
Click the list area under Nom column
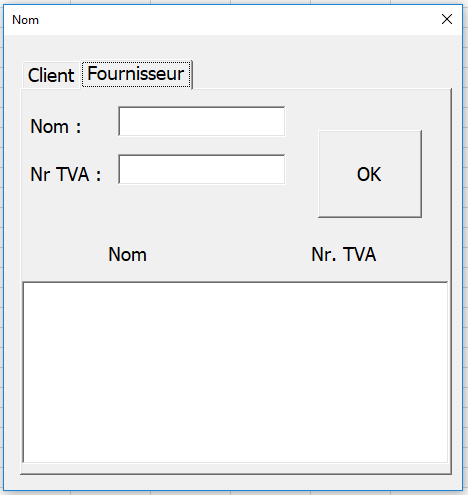click(127, 372)
